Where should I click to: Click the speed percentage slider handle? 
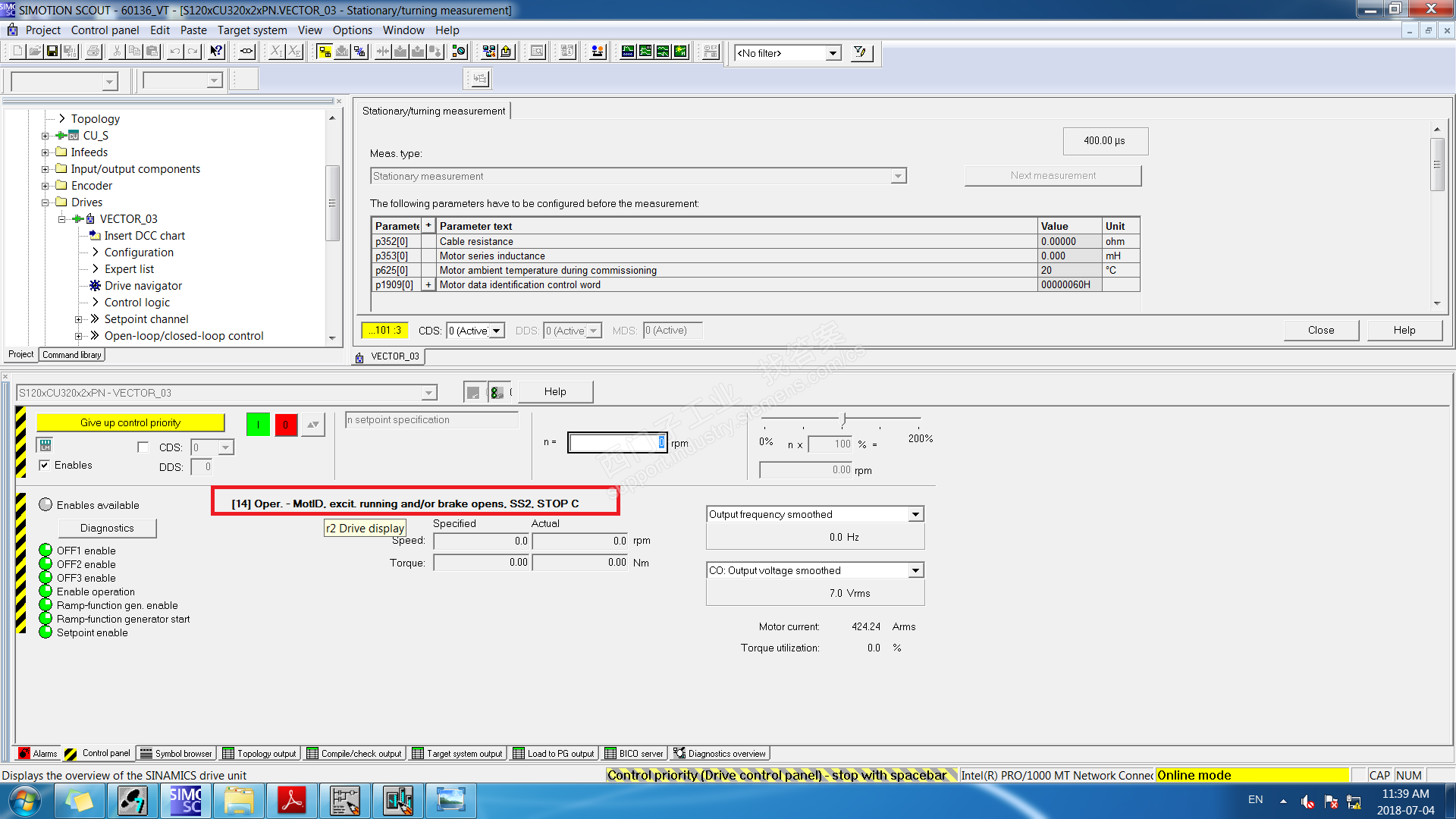[x=843, y=419]
